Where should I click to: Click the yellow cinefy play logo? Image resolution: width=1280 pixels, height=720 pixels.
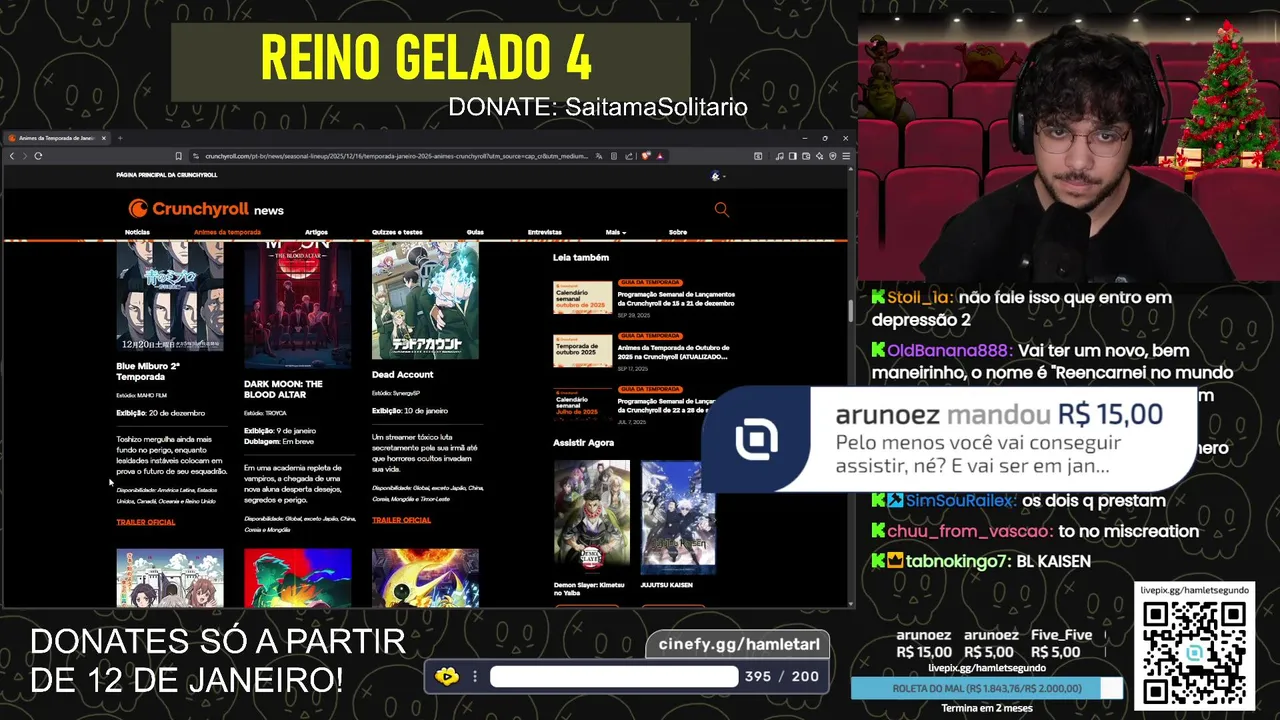[x=446, y=677]
